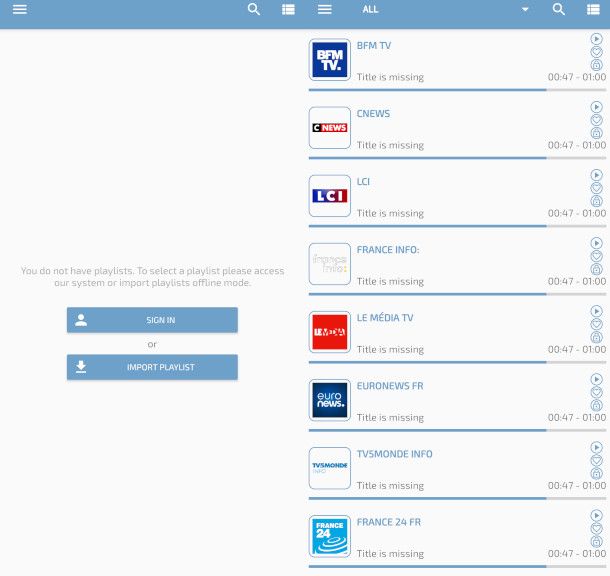The image size is (610, 576).
Task: Lock the CNEWS channel
Action: click(x=596, y=133)
